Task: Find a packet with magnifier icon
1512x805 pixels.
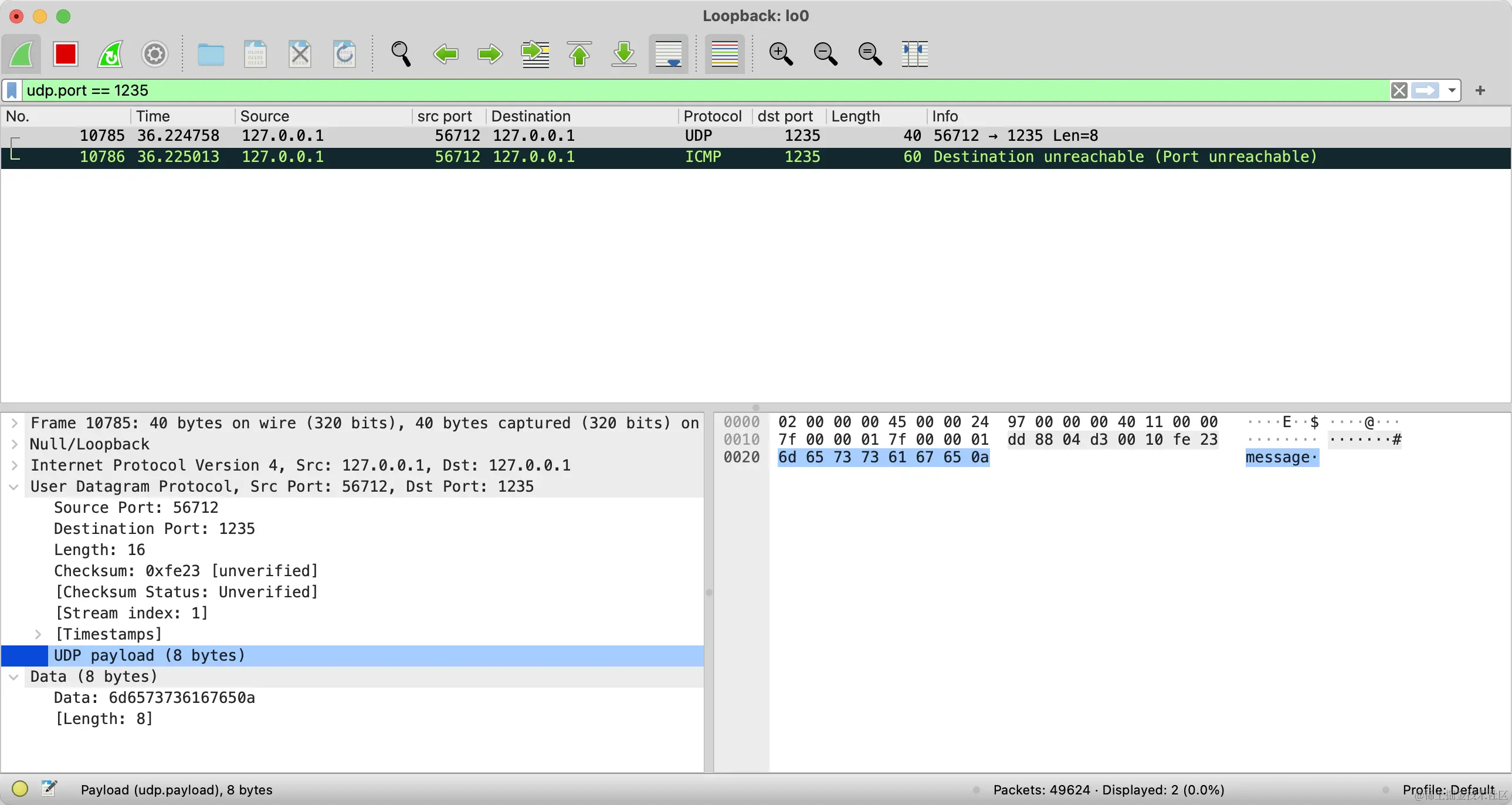Action: pos(401,54)
